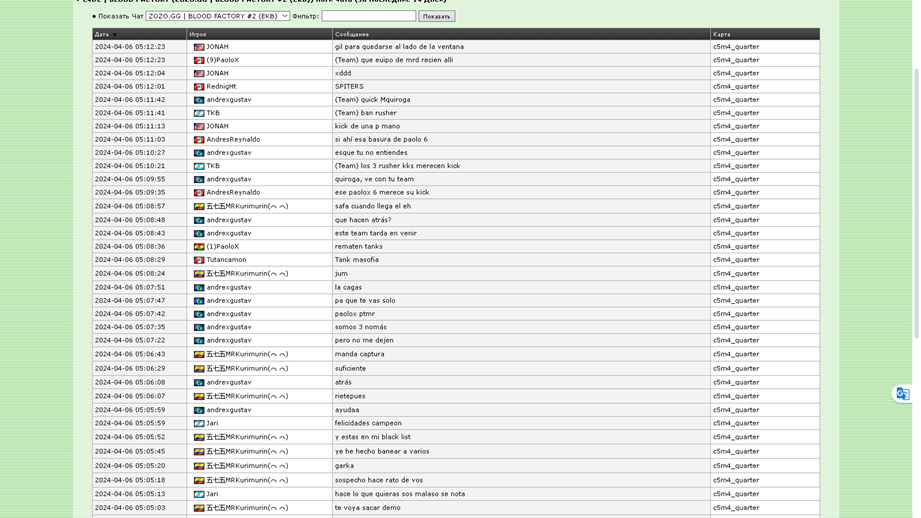Sort the table by the Карта column
Image resolution: width=921 pixels, height=518 pixels.
[x=722, y=35]
